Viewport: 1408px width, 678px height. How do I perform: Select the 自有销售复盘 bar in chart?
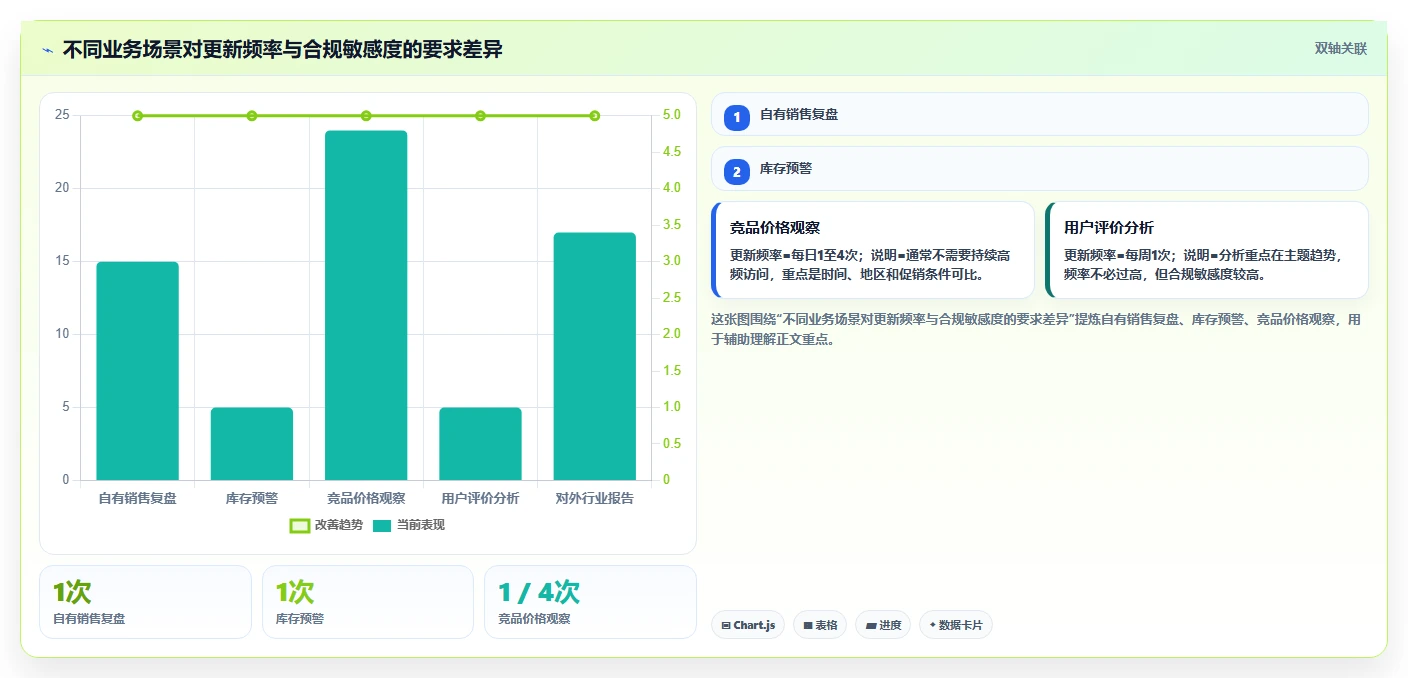click(x=138, y=371)
